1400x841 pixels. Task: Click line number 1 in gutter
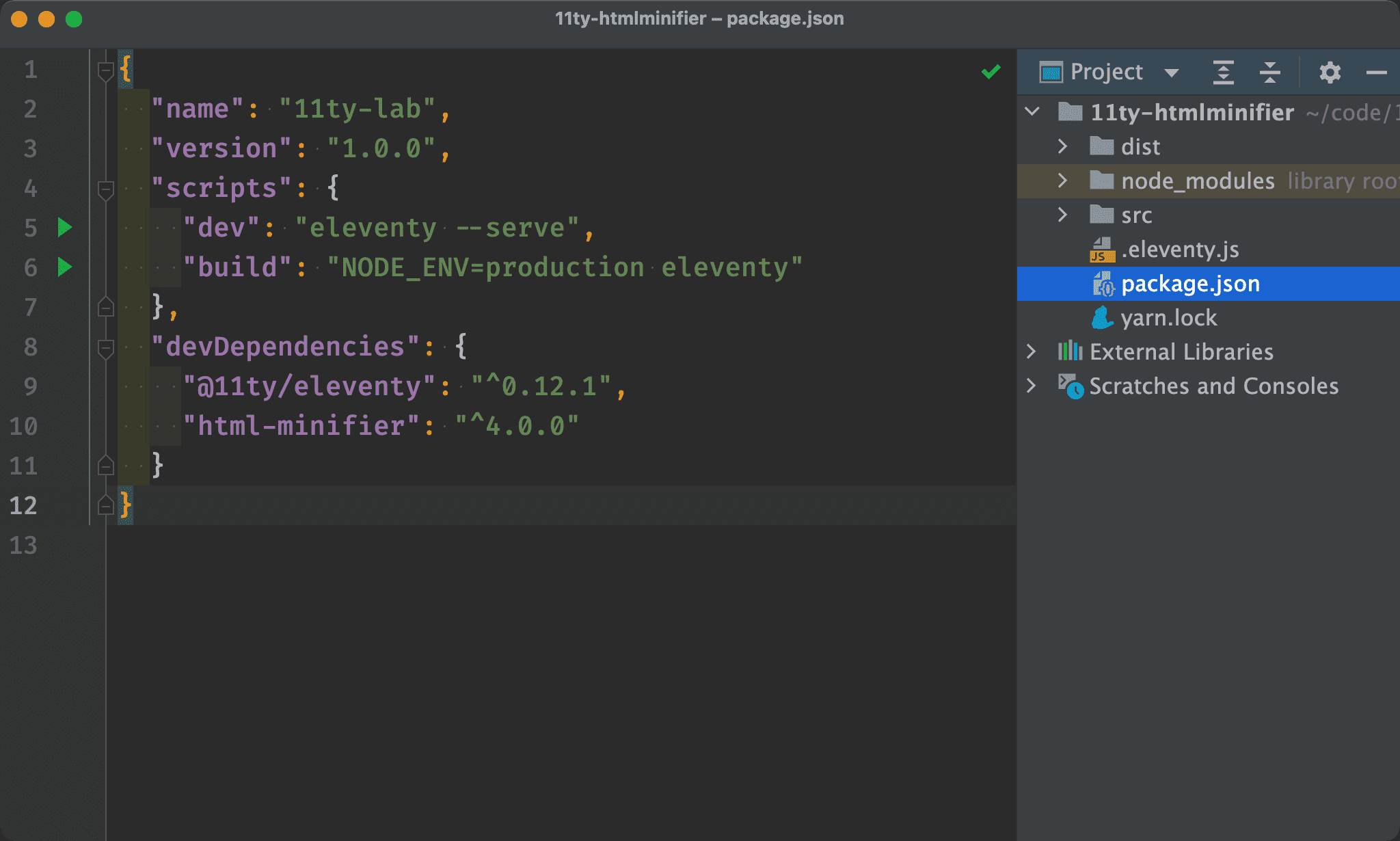(31, 69)
